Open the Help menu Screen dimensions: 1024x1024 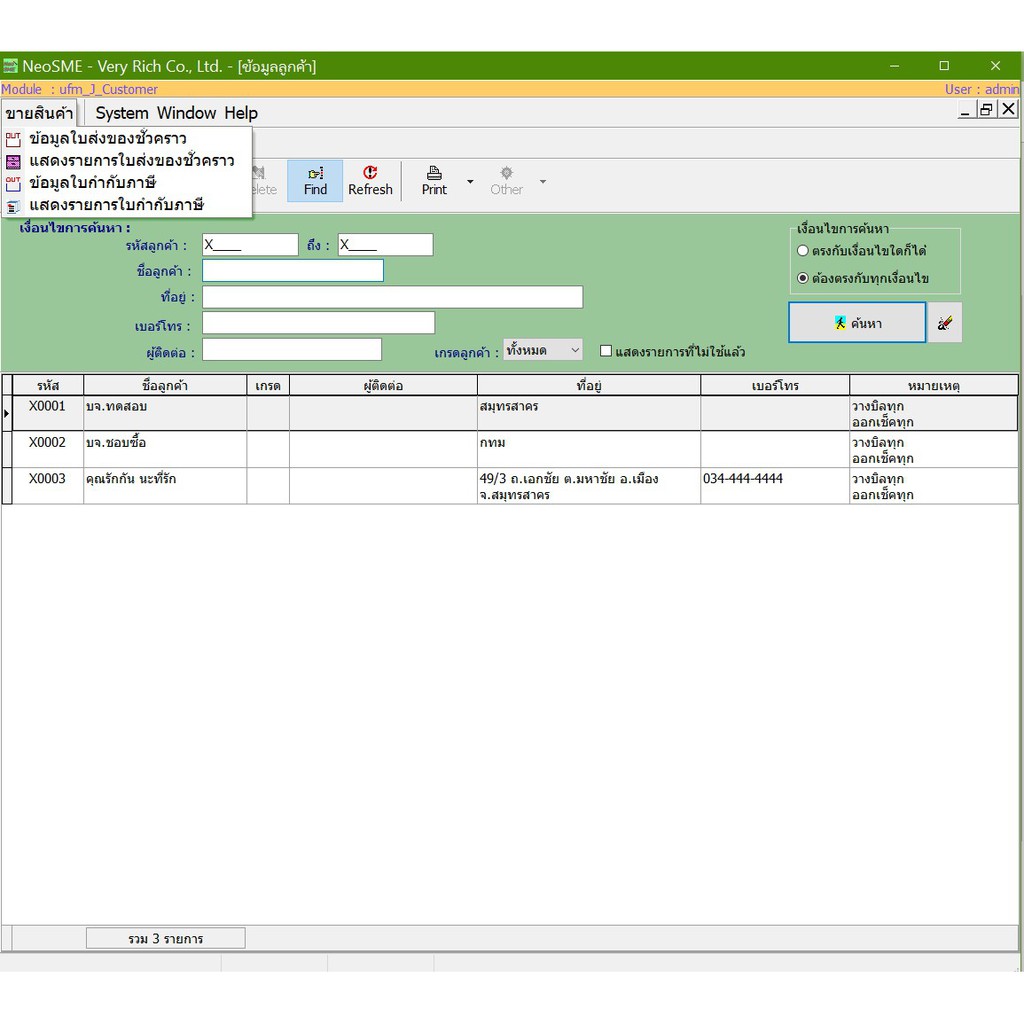point(241,113)
